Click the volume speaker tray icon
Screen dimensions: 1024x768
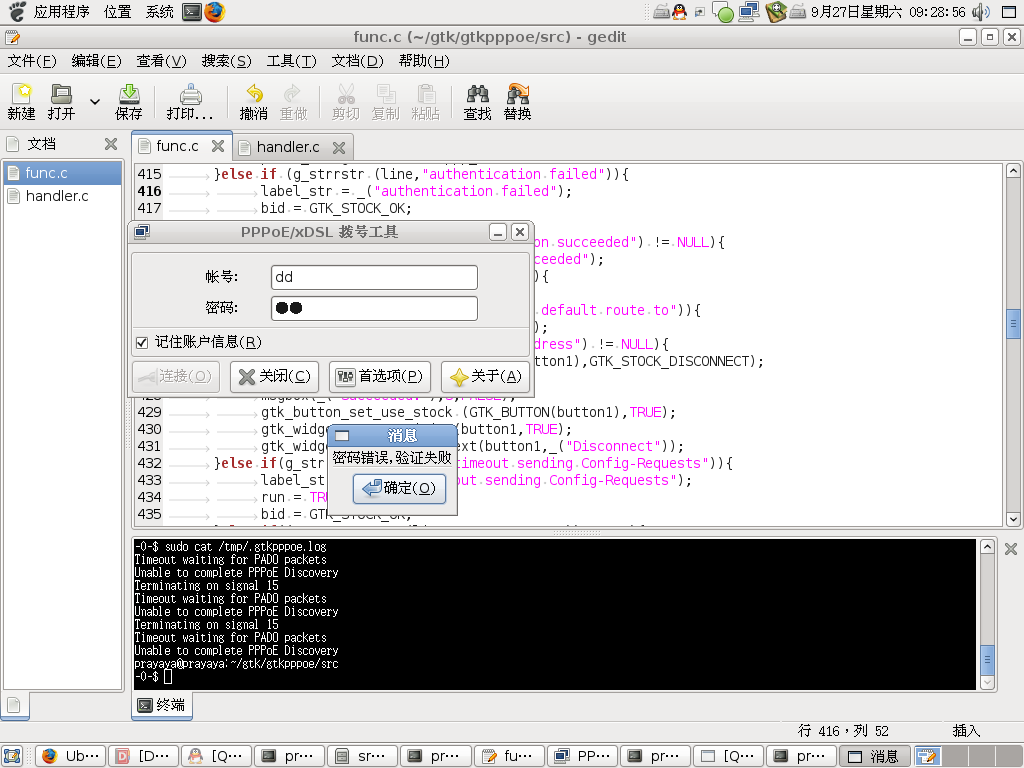click(980, 12)
